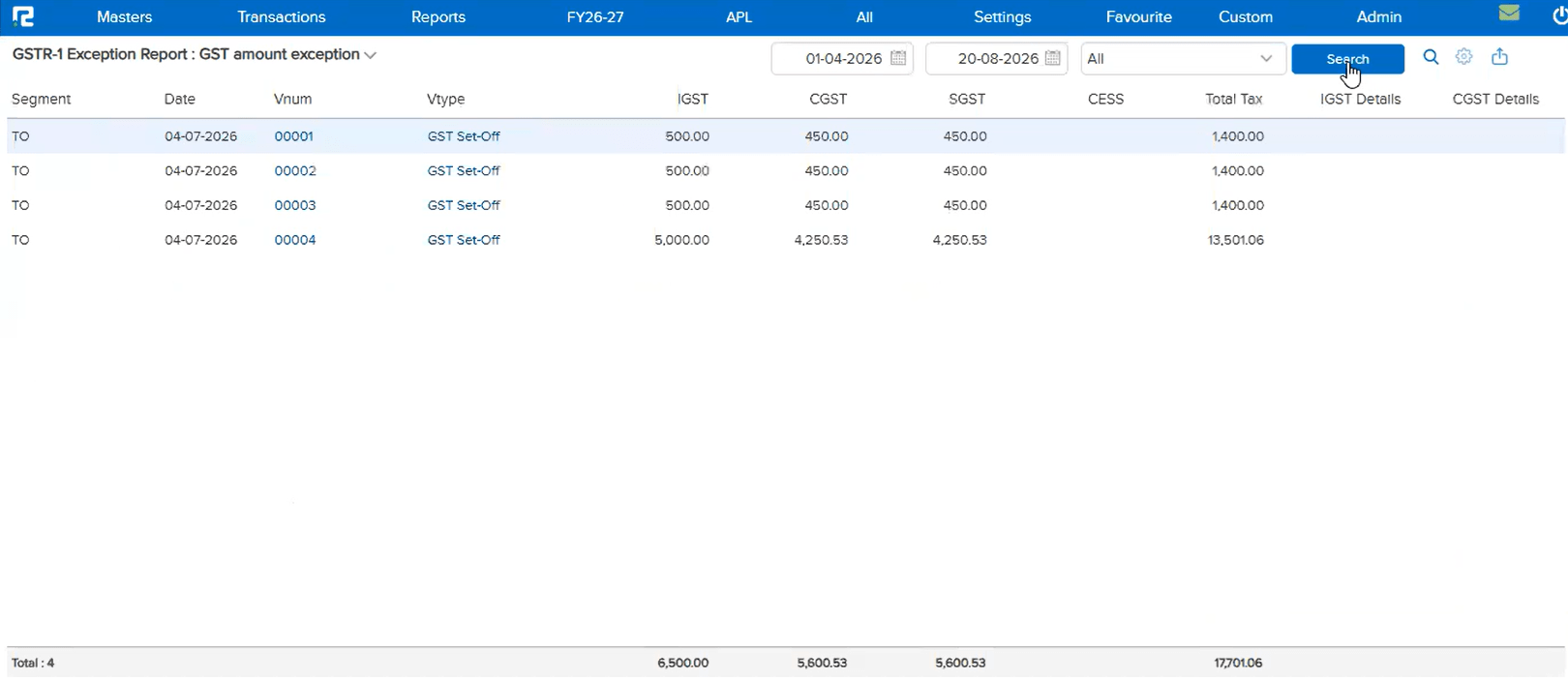1568x681 pixels.
Task: Expand the GST amount exception report chevron
Action: 370,55
